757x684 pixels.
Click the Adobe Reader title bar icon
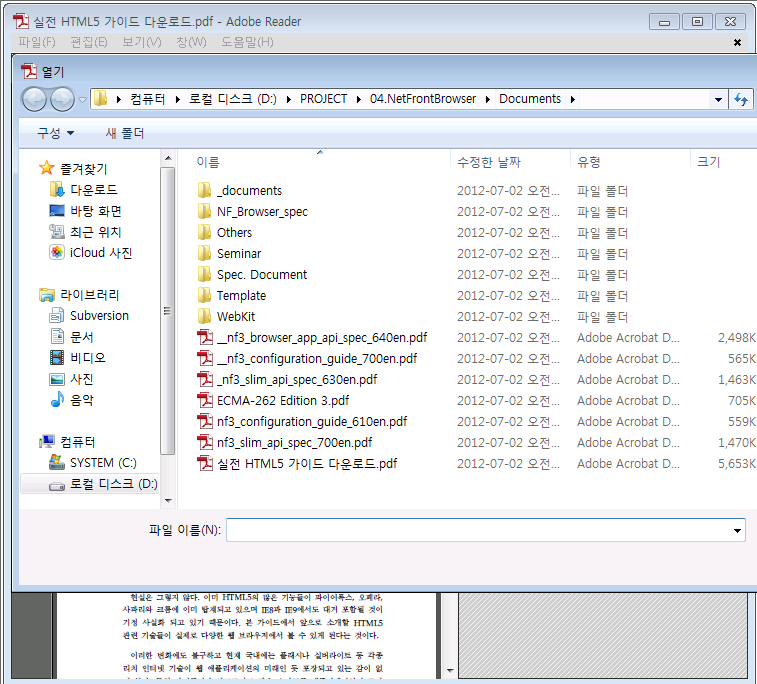pos(21,21)
